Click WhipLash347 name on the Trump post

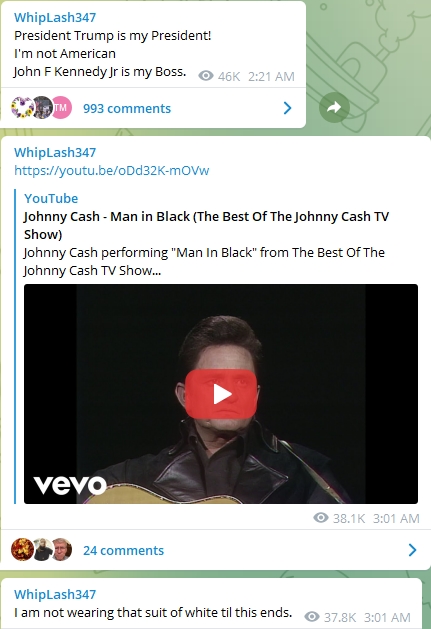[55, 17]
